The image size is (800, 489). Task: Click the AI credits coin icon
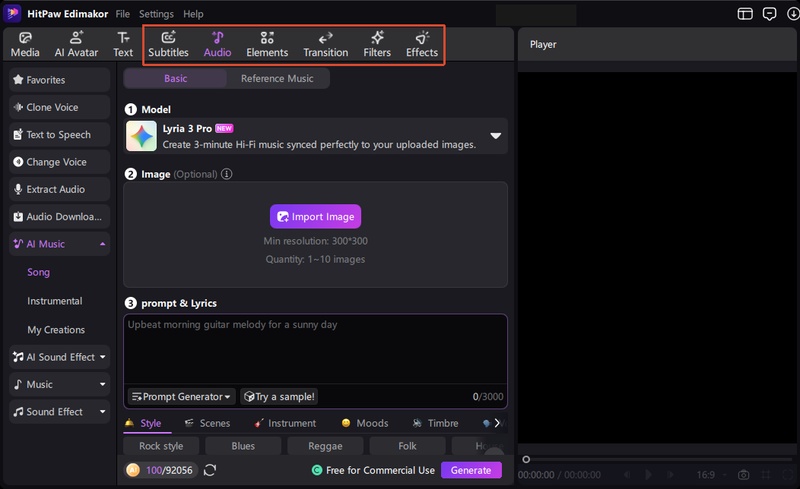point(133,470)
